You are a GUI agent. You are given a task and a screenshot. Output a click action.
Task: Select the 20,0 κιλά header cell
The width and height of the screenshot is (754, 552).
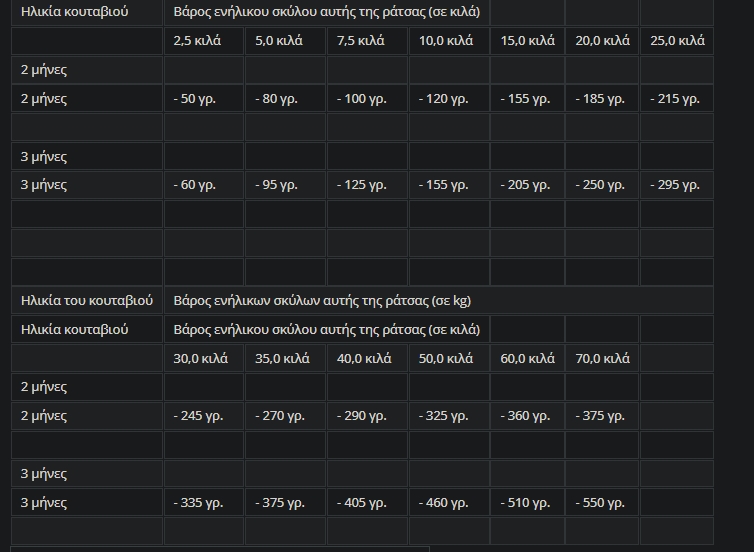tap(602, 41)
